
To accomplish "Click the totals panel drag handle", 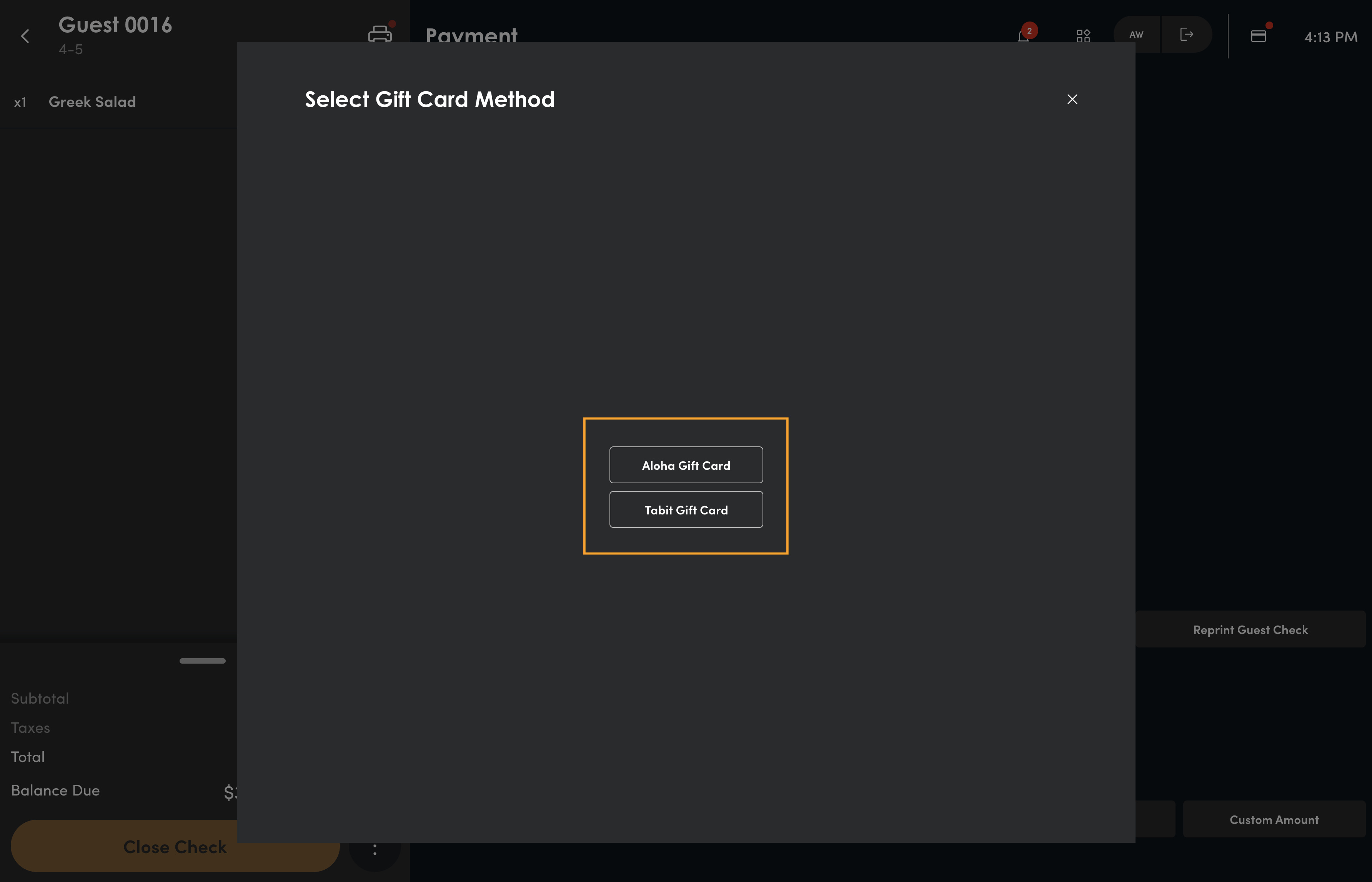I will (203, 661).
